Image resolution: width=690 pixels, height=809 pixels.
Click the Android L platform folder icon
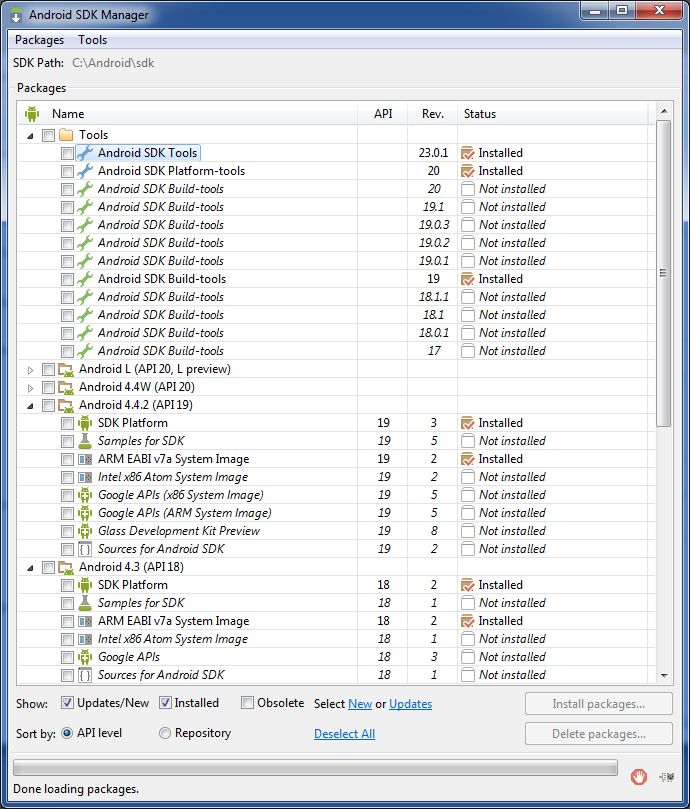pos(66,369)
